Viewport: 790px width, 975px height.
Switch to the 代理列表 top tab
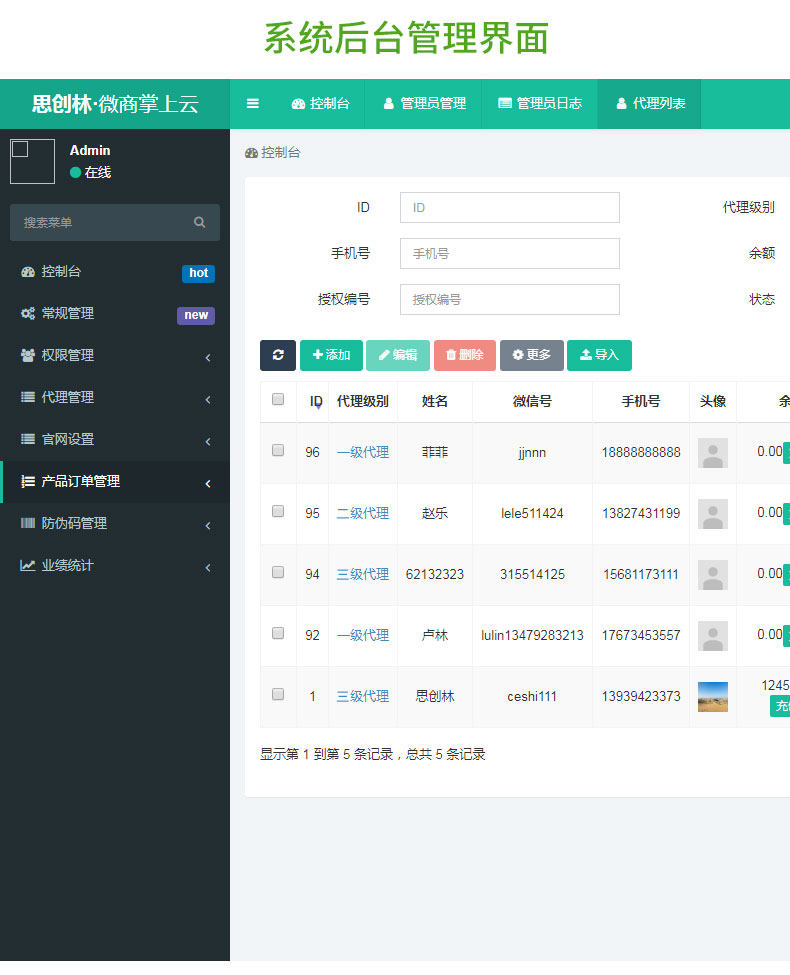coord(650,104)
